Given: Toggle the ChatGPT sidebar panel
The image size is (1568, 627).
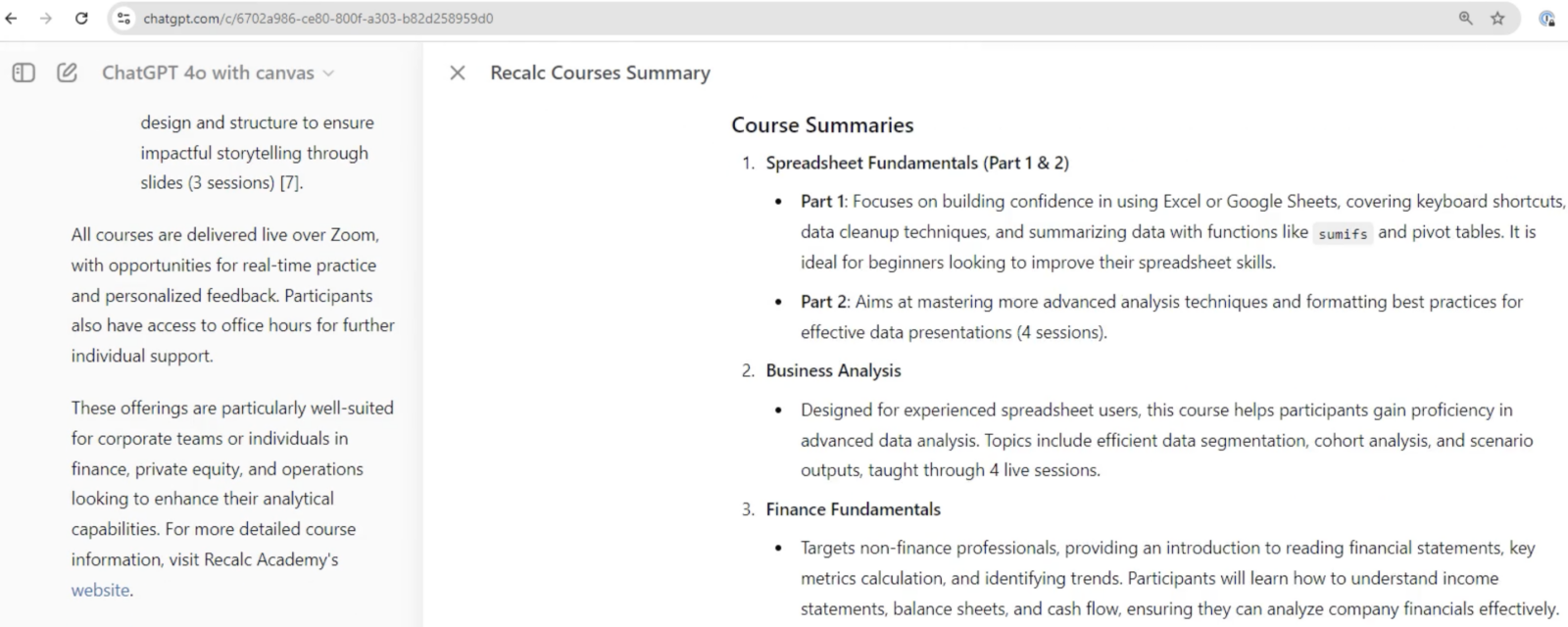Looking at the screenshot, I should [24, 72].
